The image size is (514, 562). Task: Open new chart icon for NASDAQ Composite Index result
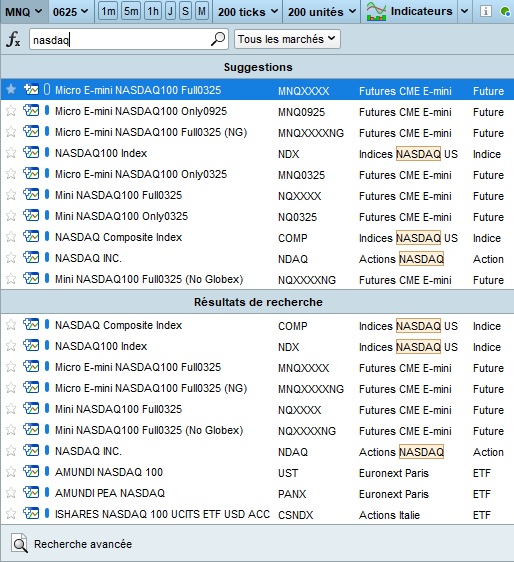(31, 324)
